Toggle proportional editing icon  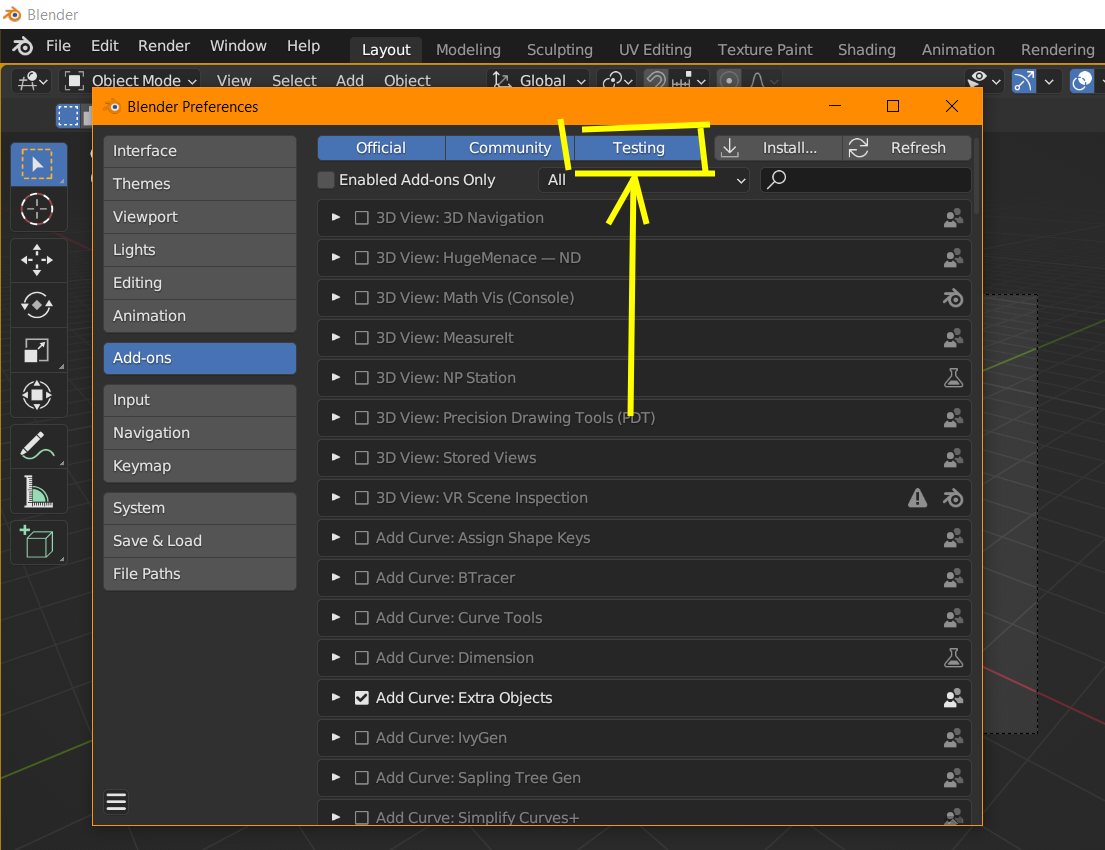tap(729, 81)
